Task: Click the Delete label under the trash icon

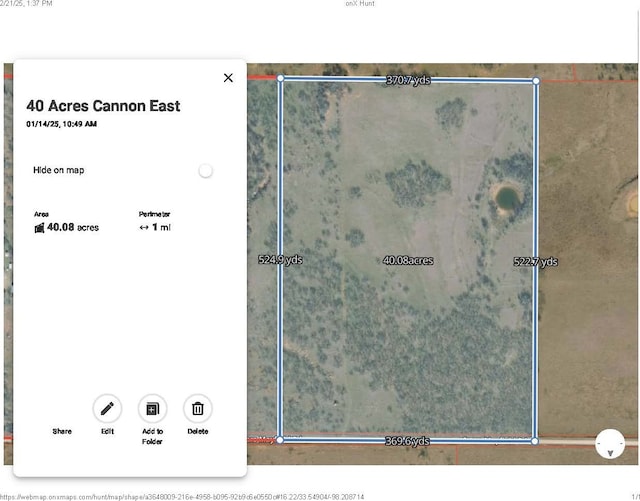Action: pyautogui.click(x=198, y=431)
